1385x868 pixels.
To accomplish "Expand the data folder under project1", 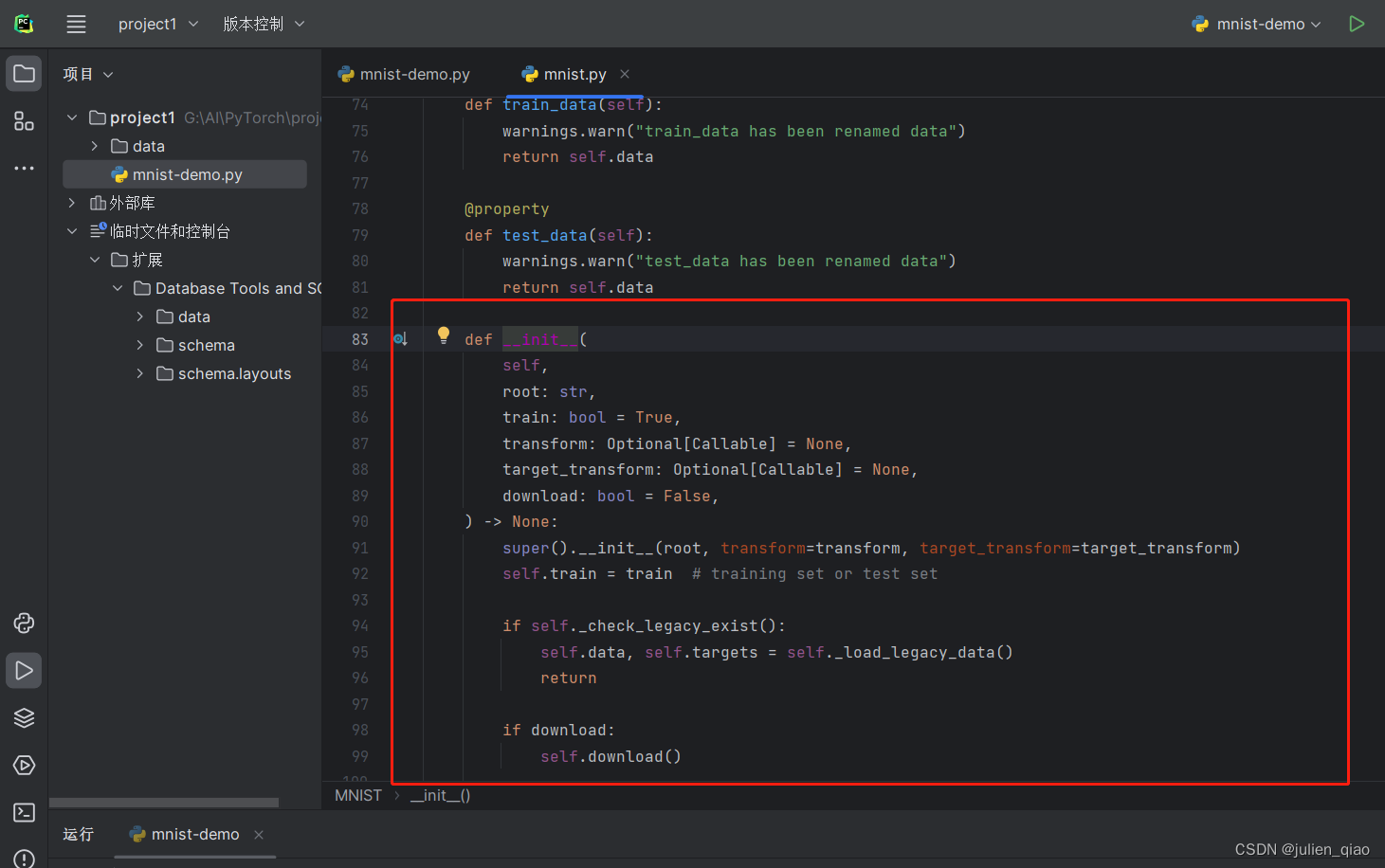I will (95, 146).
